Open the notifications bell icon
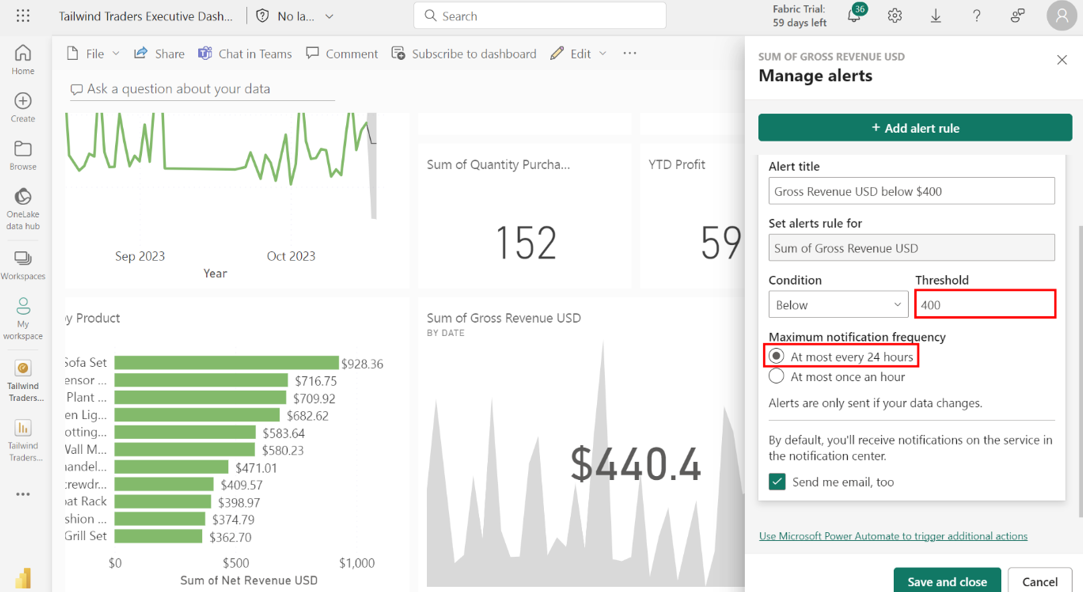Screen dimensions: 1083x592 click(x=854, y=16)
